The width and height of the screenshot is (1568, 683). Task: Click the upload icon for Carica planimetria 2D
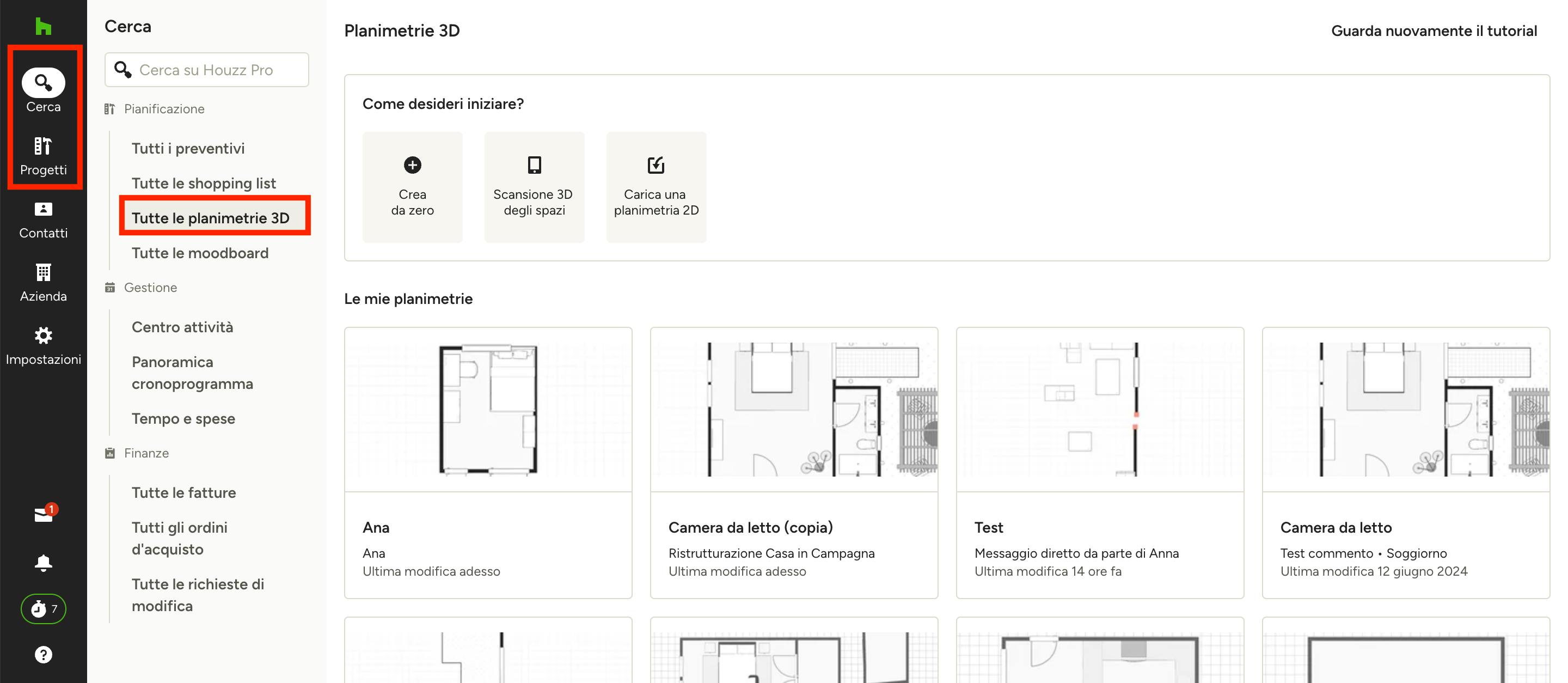(x=656, y=165)
